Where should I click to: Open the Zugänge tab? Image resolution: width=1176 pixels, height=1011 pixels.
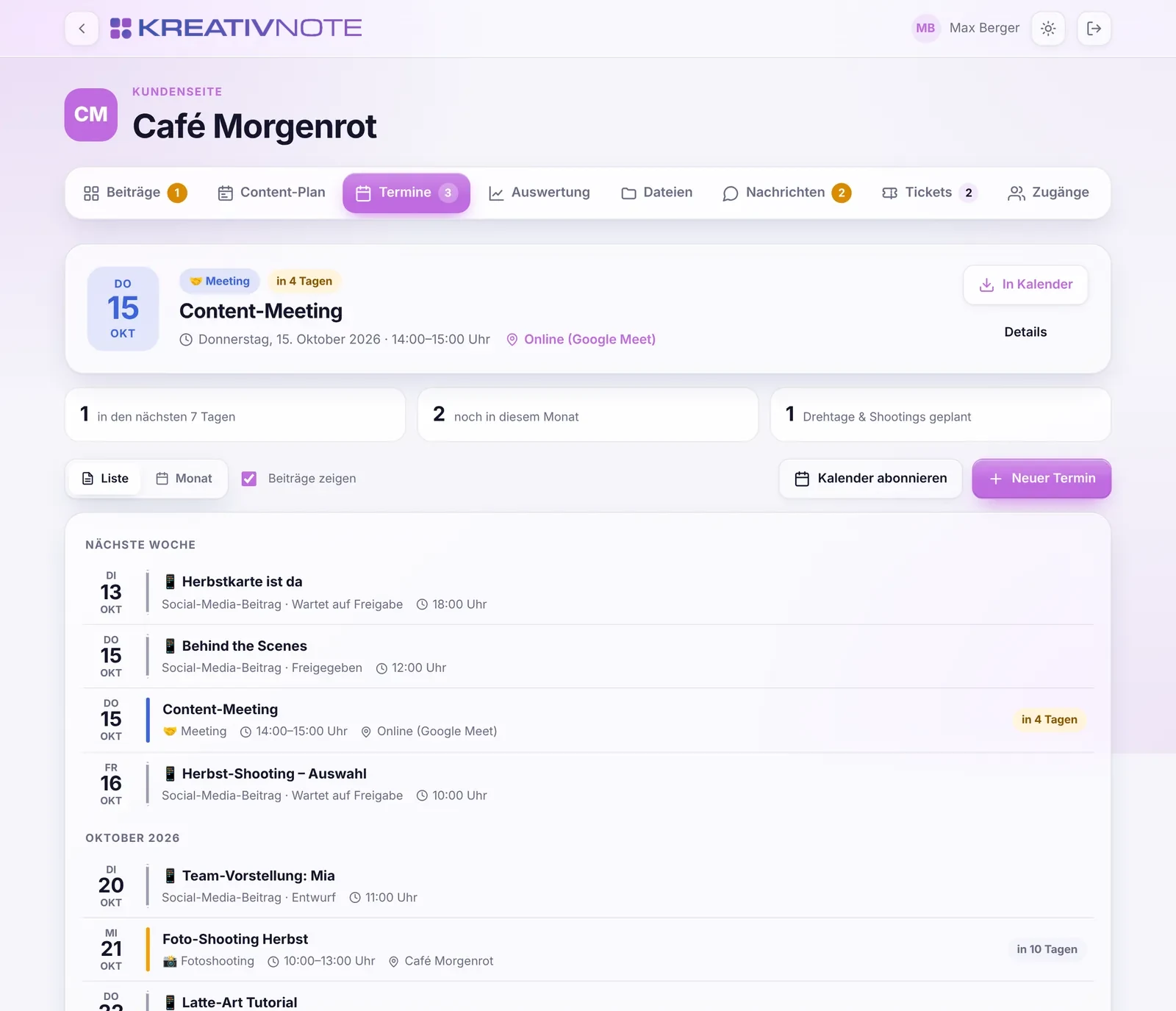coord(1049,193)
